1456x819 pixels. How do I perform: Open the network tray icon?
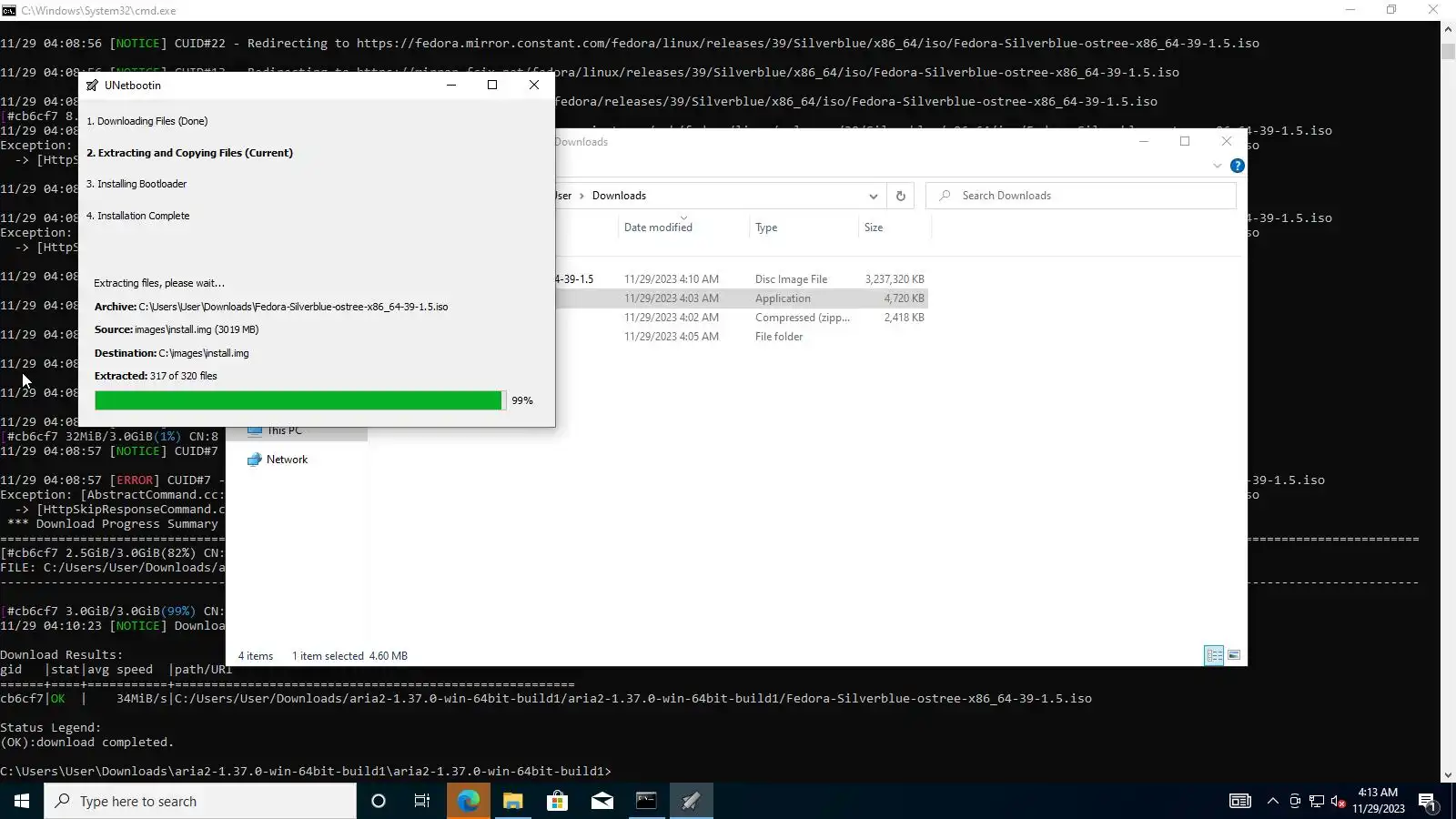1317,801
